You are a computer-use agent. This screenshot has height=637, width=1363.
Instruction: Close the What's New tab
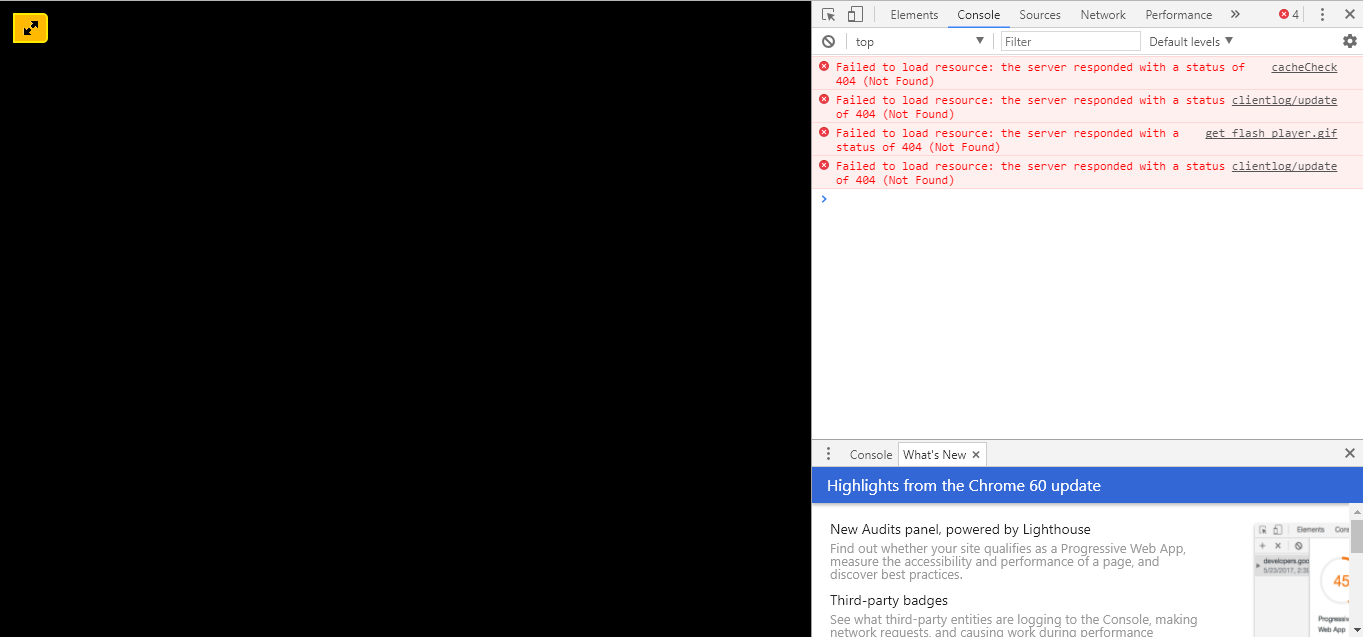click(976, 454)
